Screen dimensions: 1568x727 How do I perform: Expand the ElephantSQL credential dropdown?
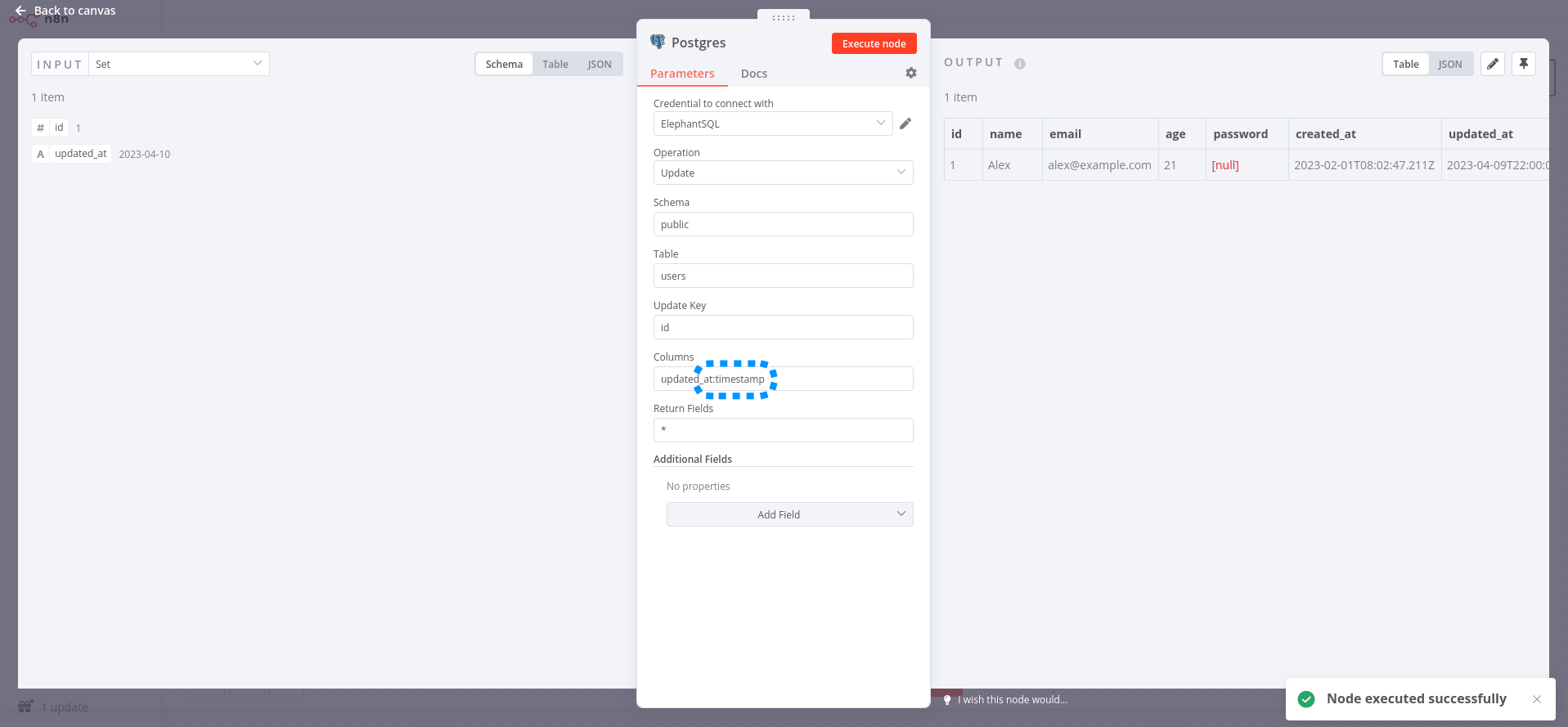point(773,123)
